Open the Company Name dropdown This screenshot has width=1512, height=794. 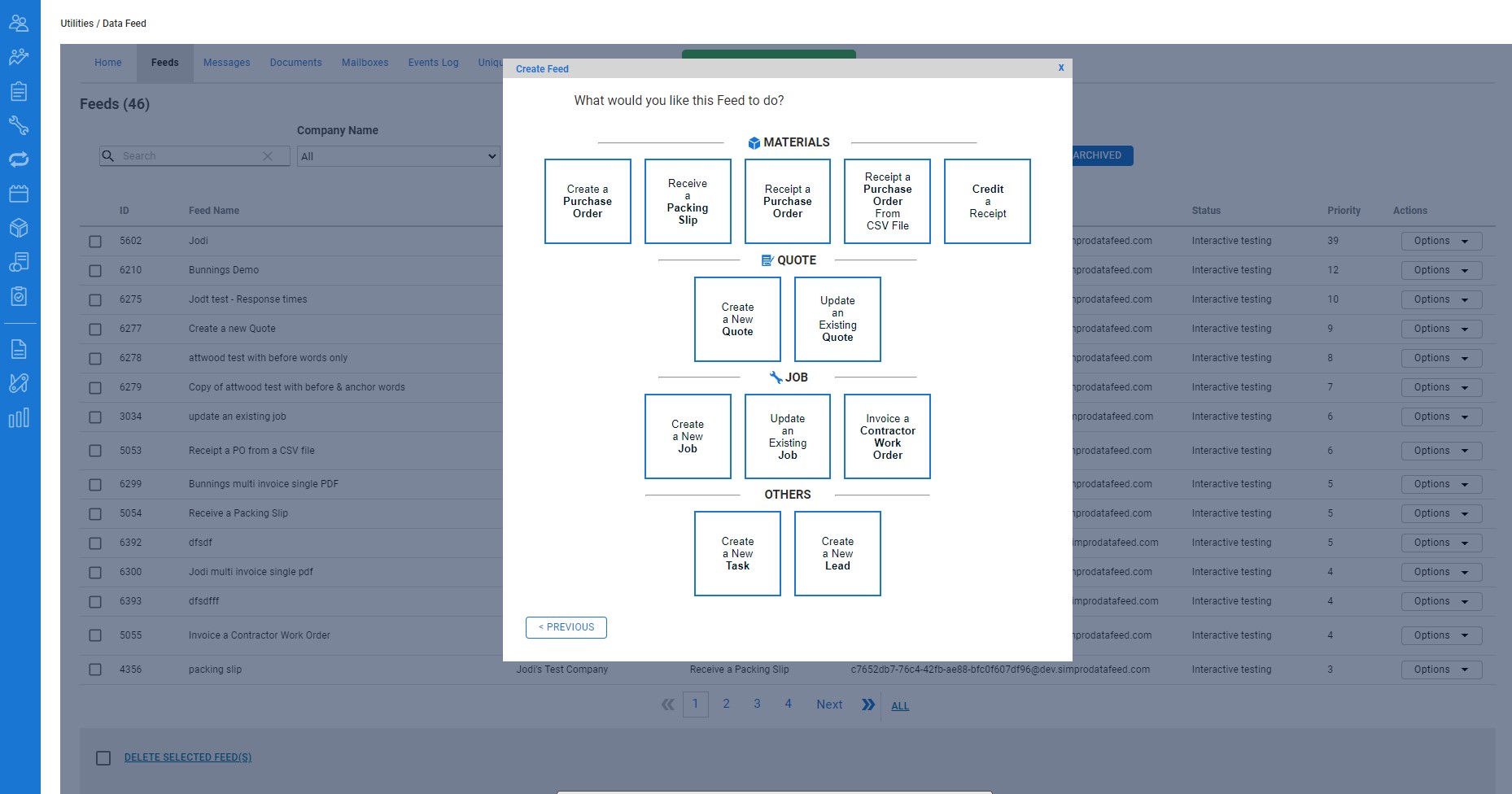[398, 156]
